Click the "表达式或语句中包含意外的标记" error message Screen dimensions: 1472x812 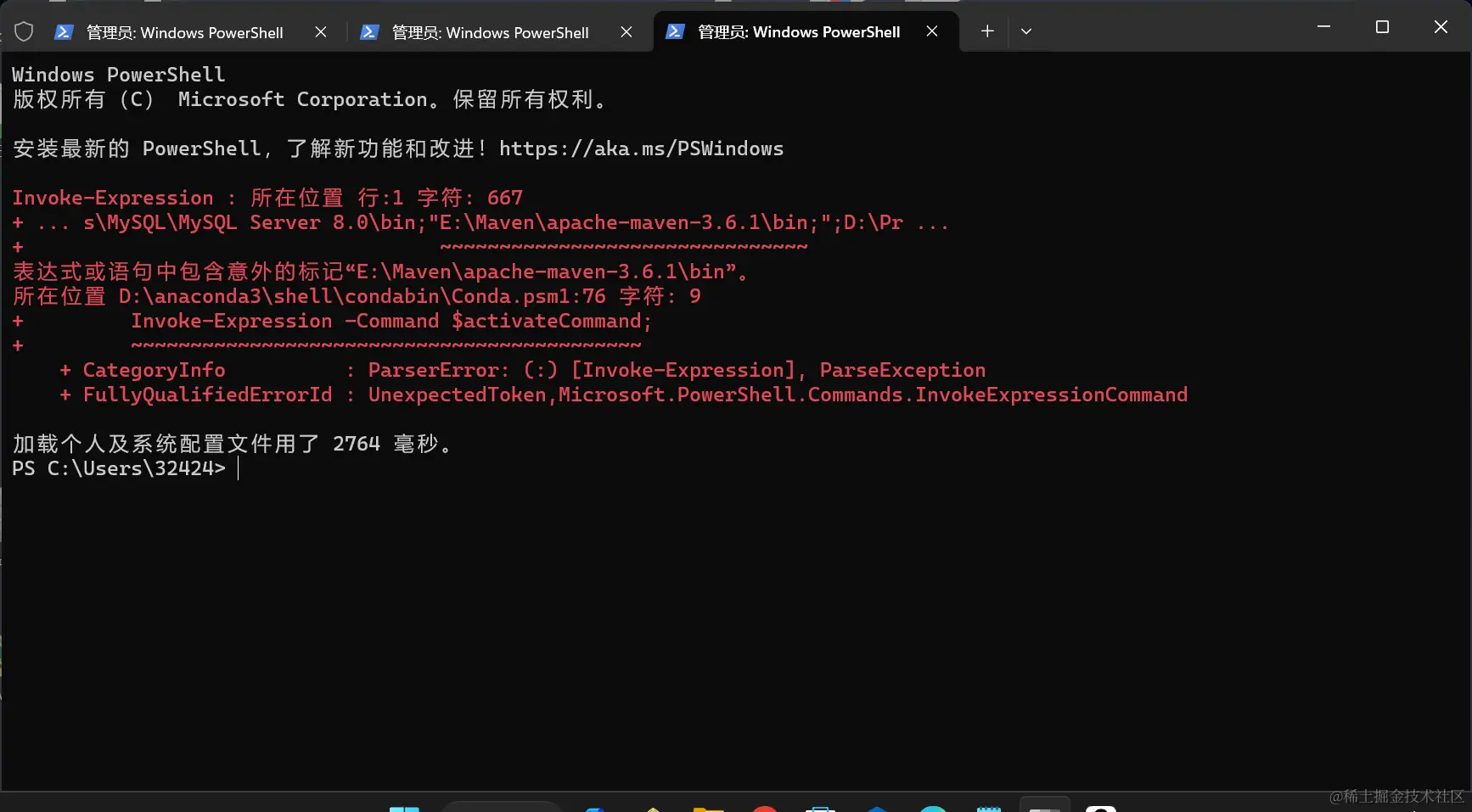click(x=177, y=272)
